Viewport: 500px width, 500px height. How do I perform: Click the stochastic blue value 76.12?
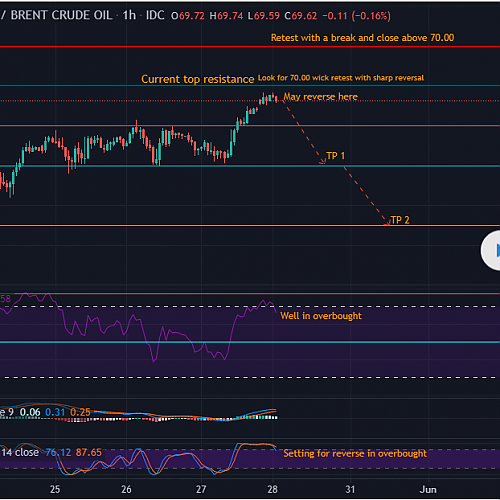[58, 452]
